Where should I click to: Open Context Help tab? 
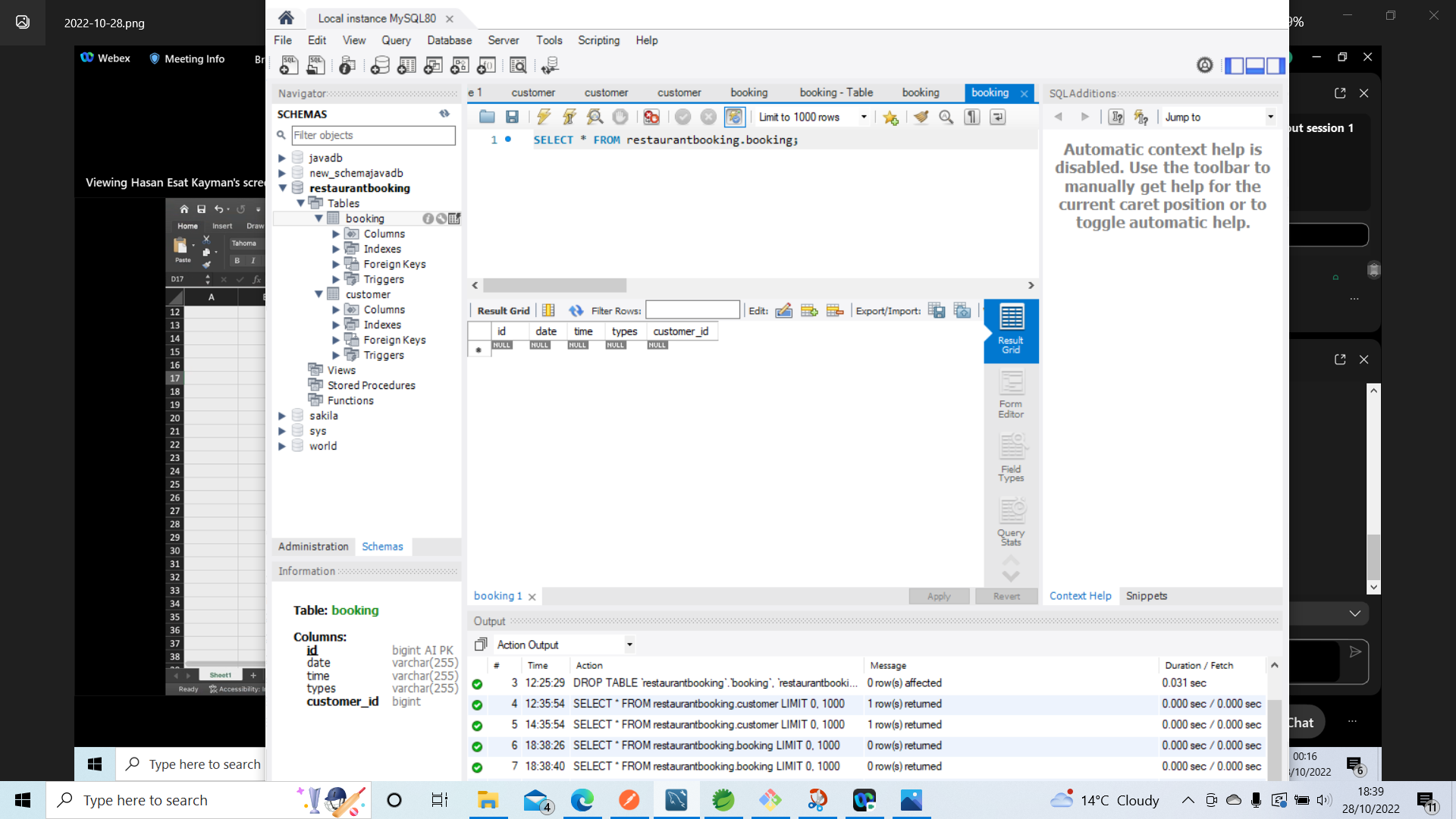pyautogui.click(x=1080, y=596)
